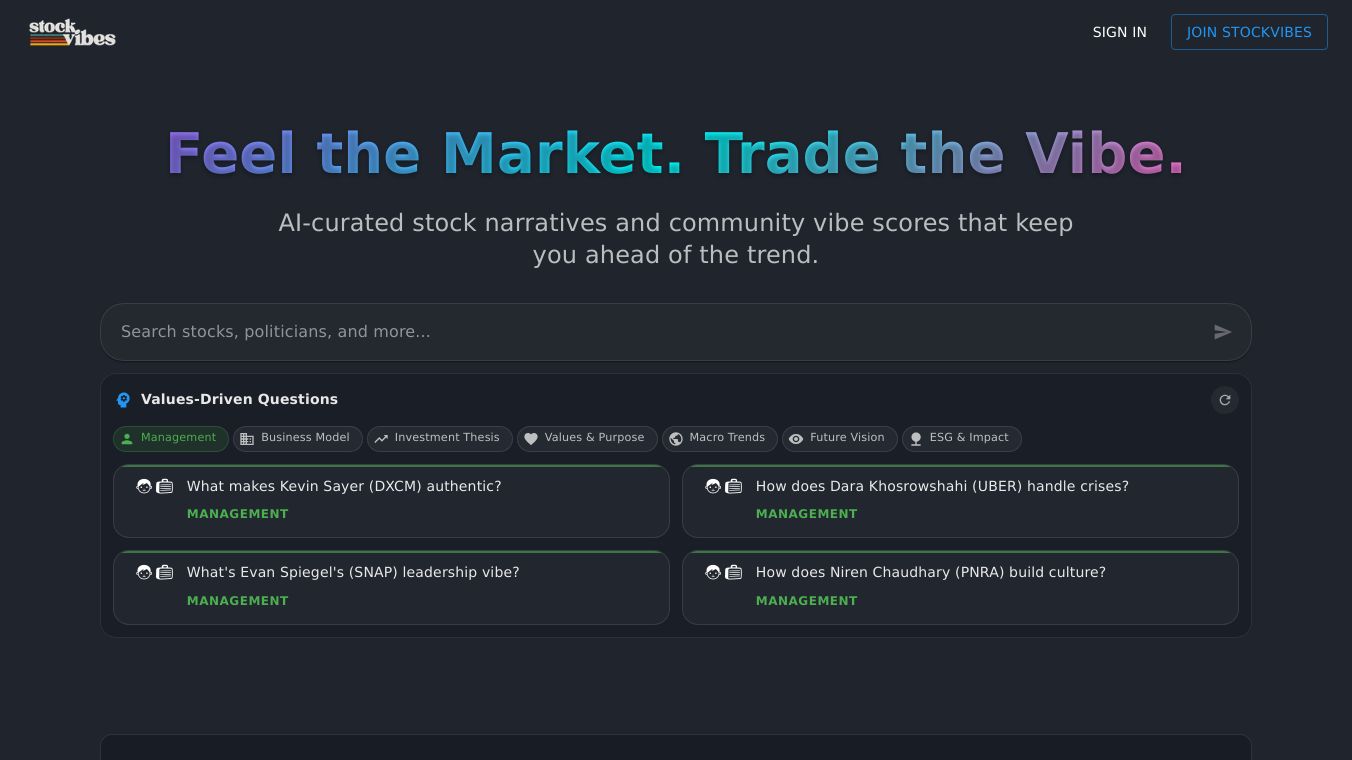Choose the Future Vision category chip
The height and width of the screenshot is (760, 1352).
840,438
